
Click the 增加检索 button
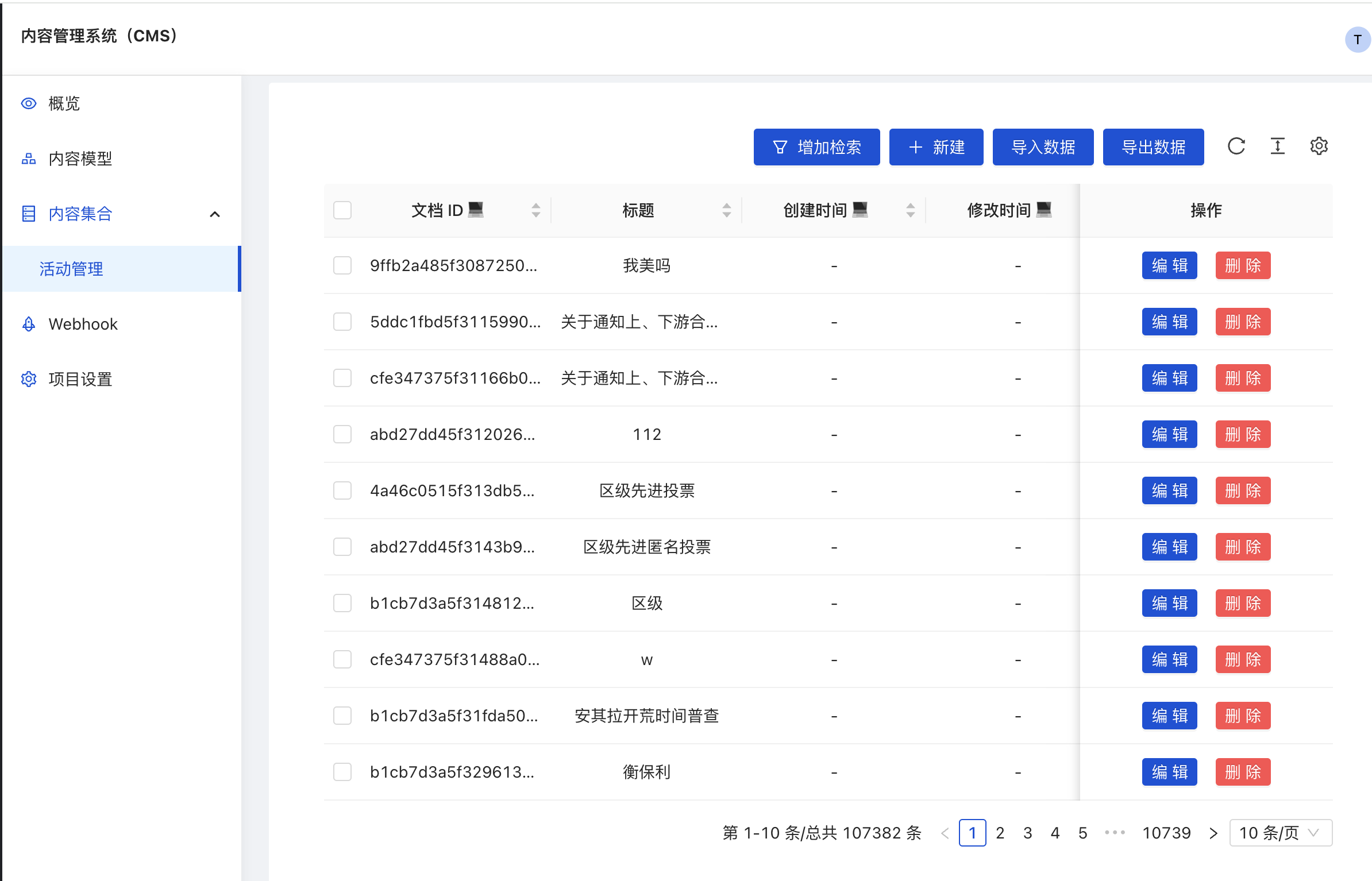coord(816,147)
